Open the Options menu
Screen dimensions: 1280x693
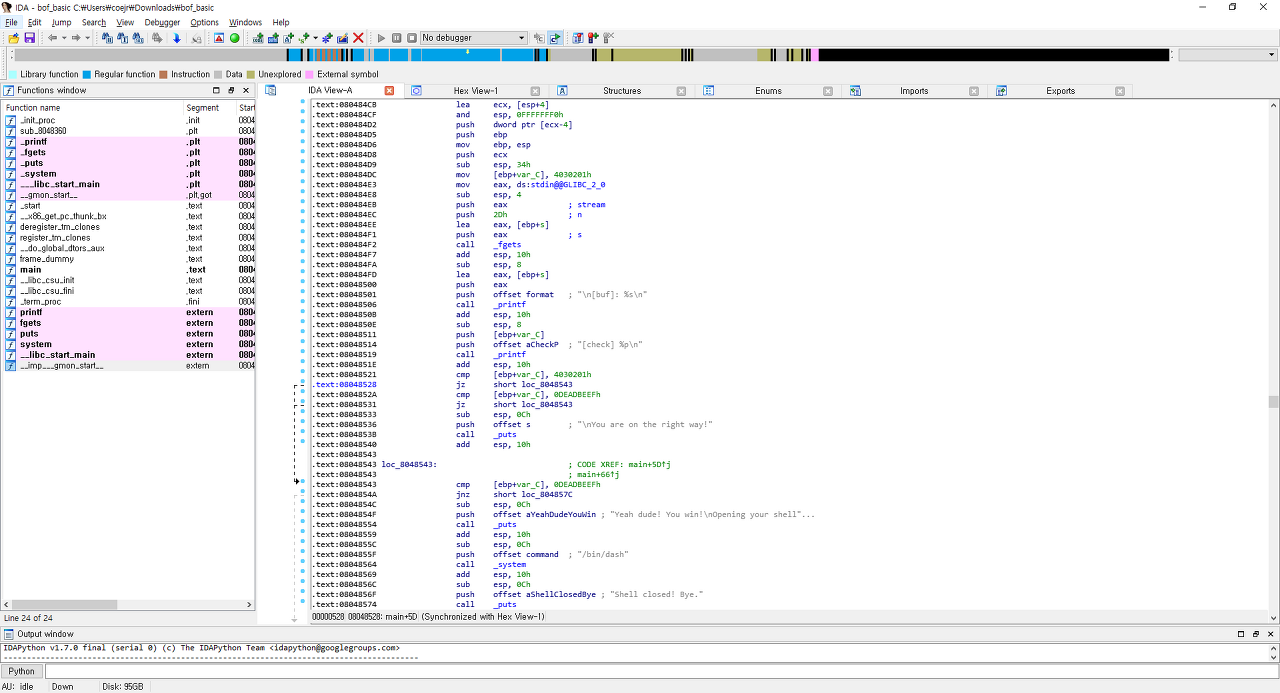tap(204, 22)
